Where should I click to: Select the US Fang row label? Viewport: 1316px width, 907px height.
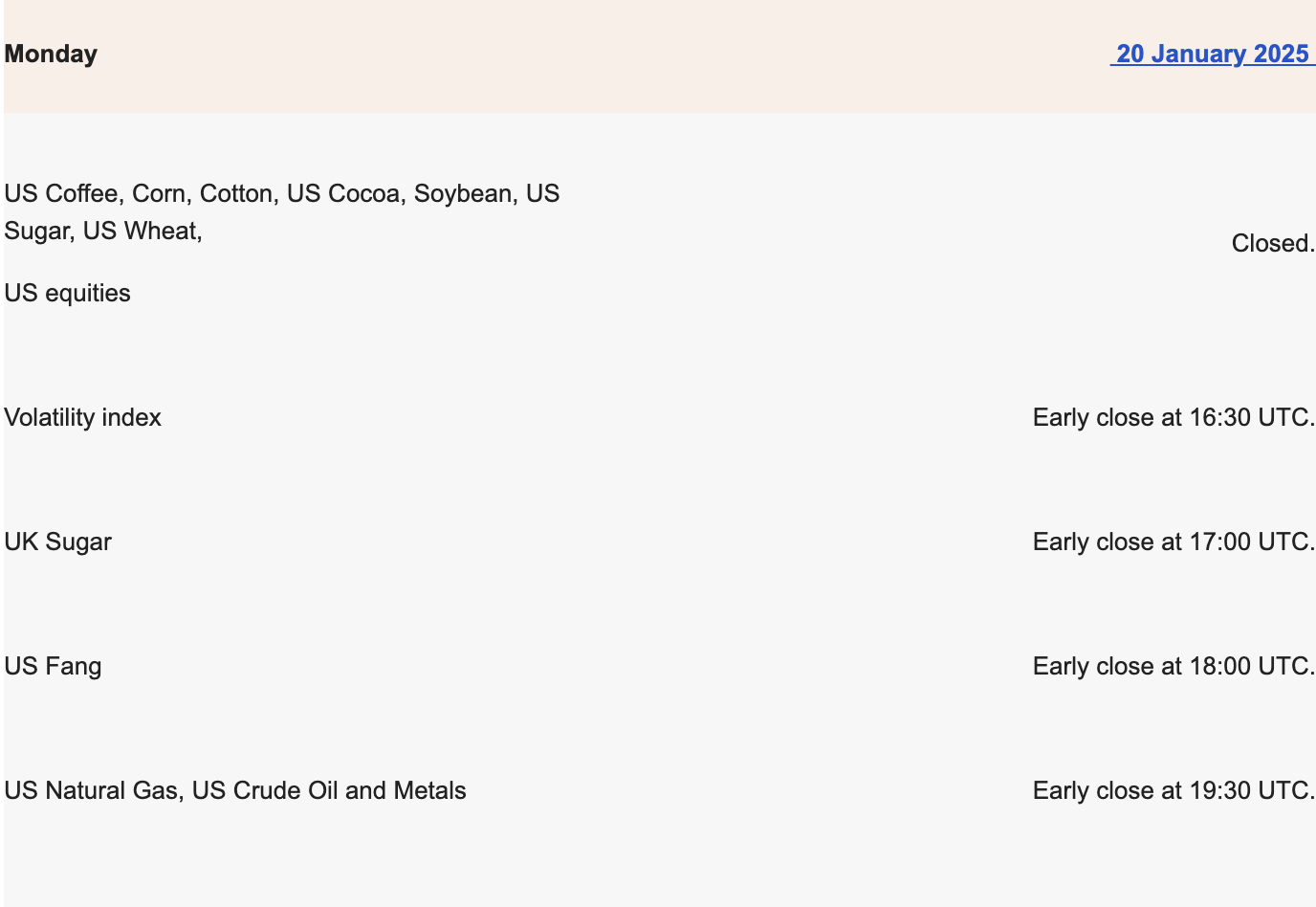(53, 666)
